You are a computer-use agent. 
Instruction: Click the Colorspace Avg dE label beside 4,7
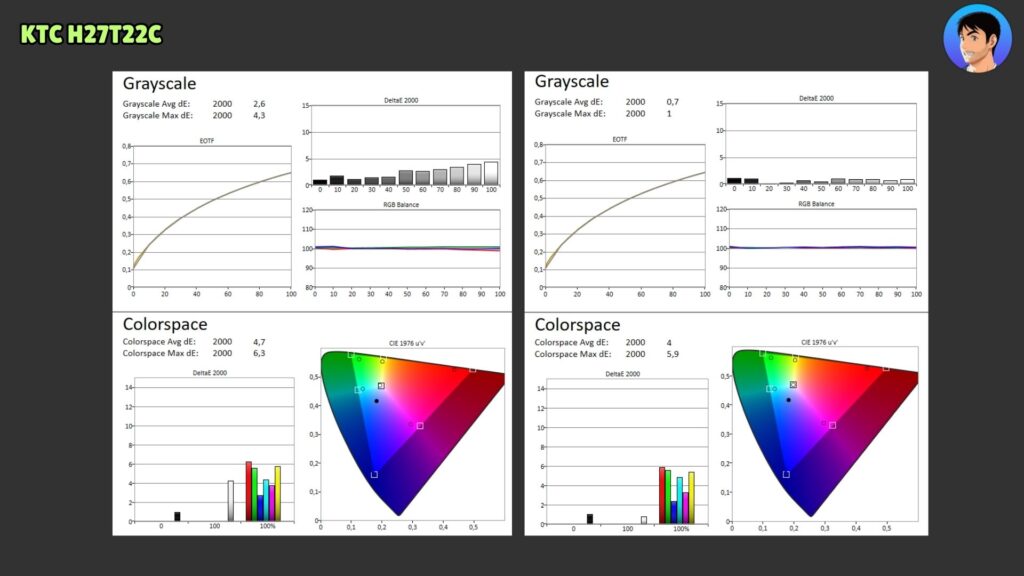click(x=159, y=342)
